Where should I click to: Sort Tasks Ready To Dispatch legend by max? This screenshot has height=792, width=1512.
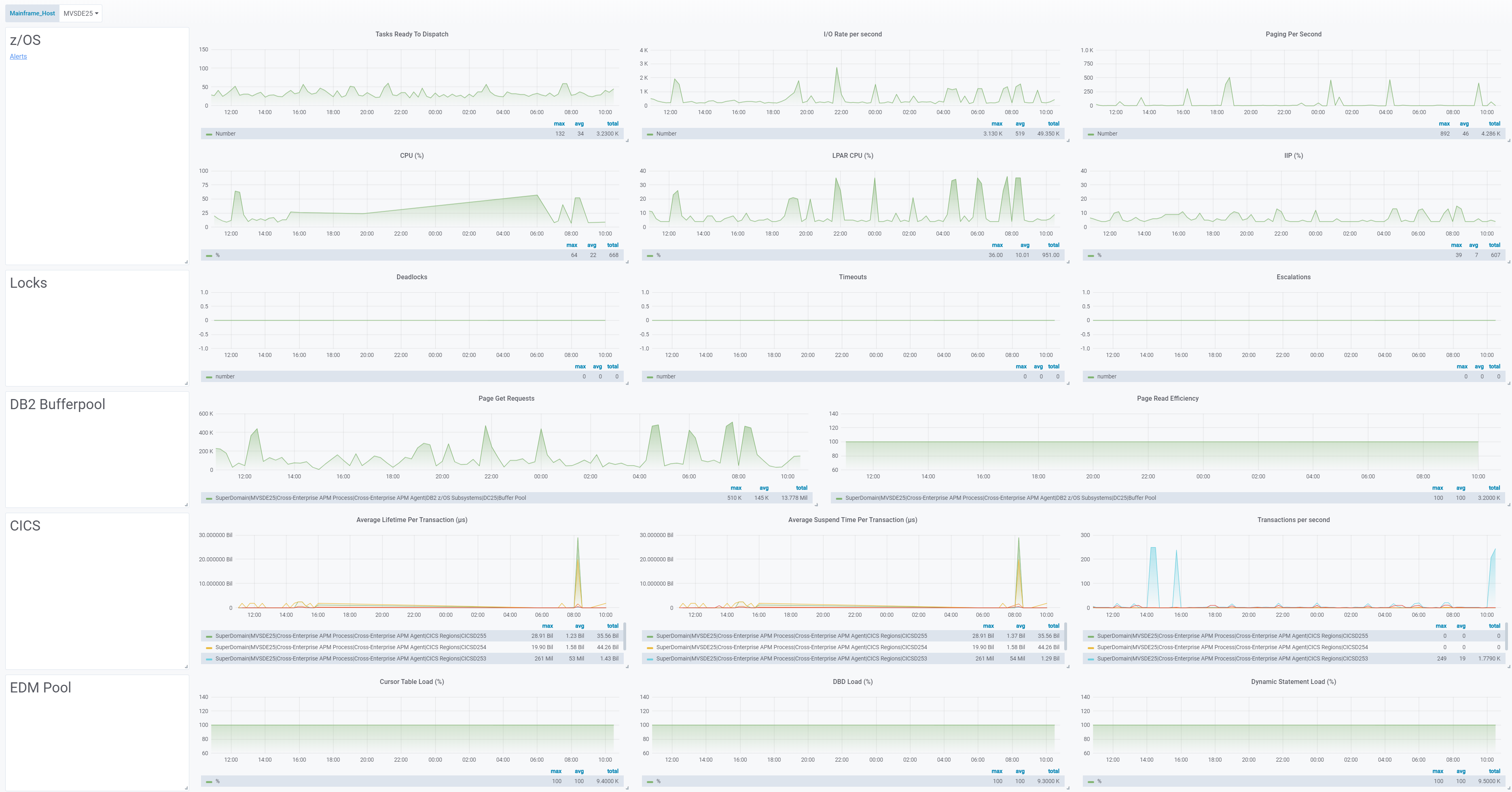point(559,124)
